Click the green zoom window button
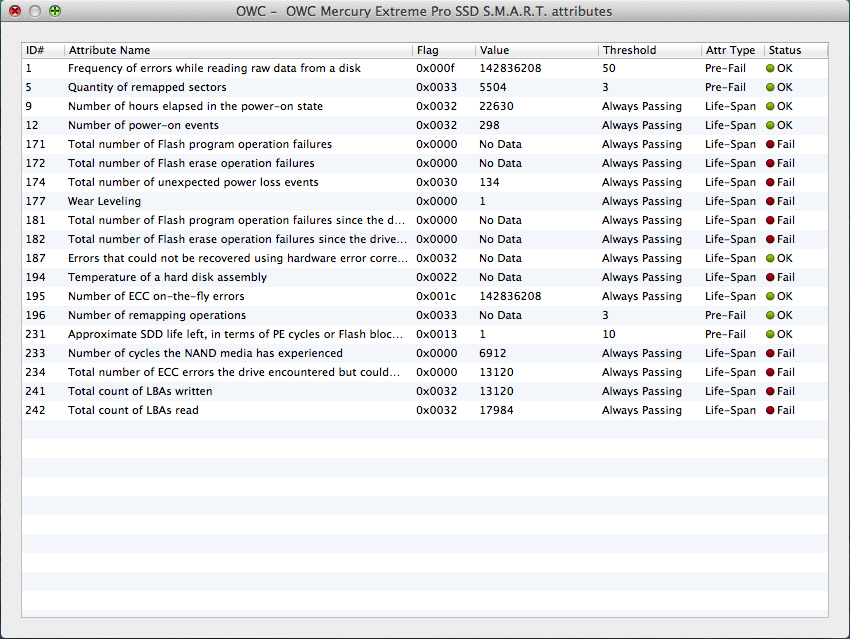 55,11
